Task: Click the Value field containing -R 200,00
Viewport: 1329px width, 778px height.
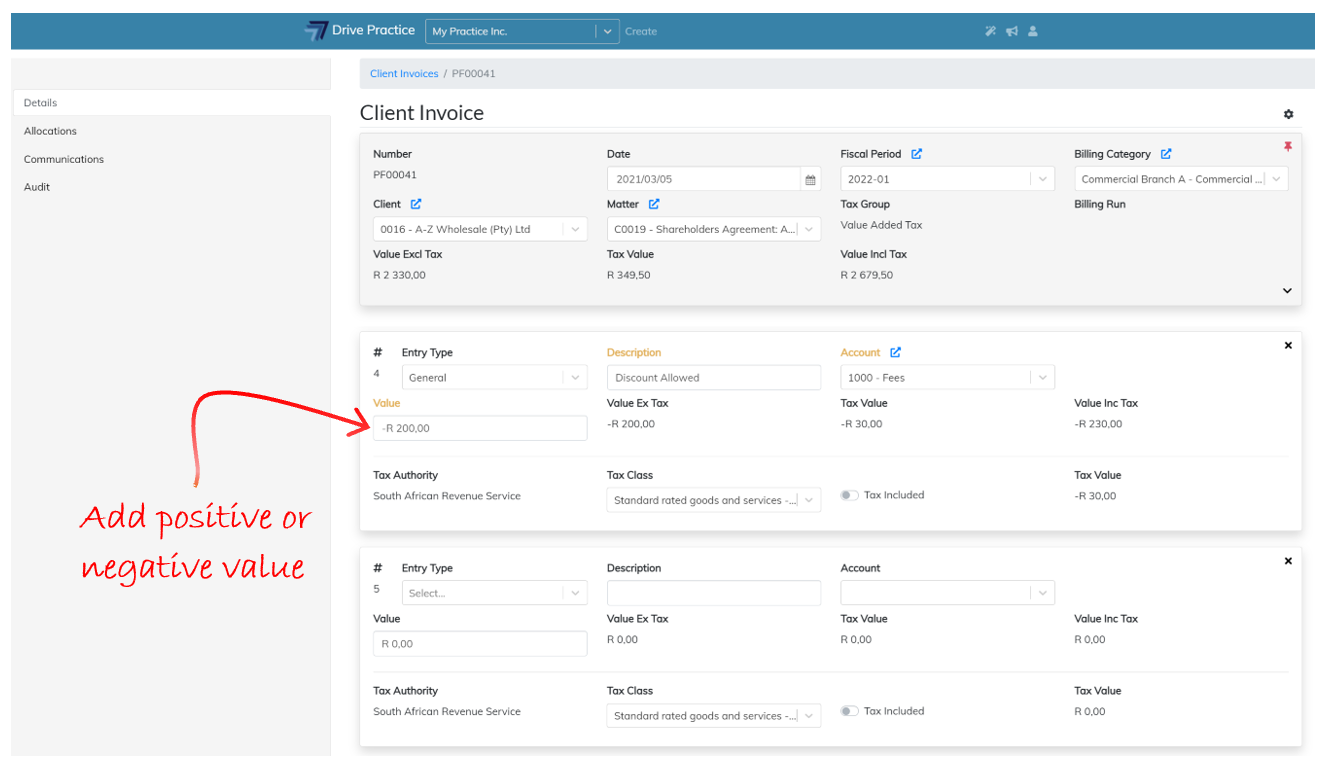Action: pos(480,428)
